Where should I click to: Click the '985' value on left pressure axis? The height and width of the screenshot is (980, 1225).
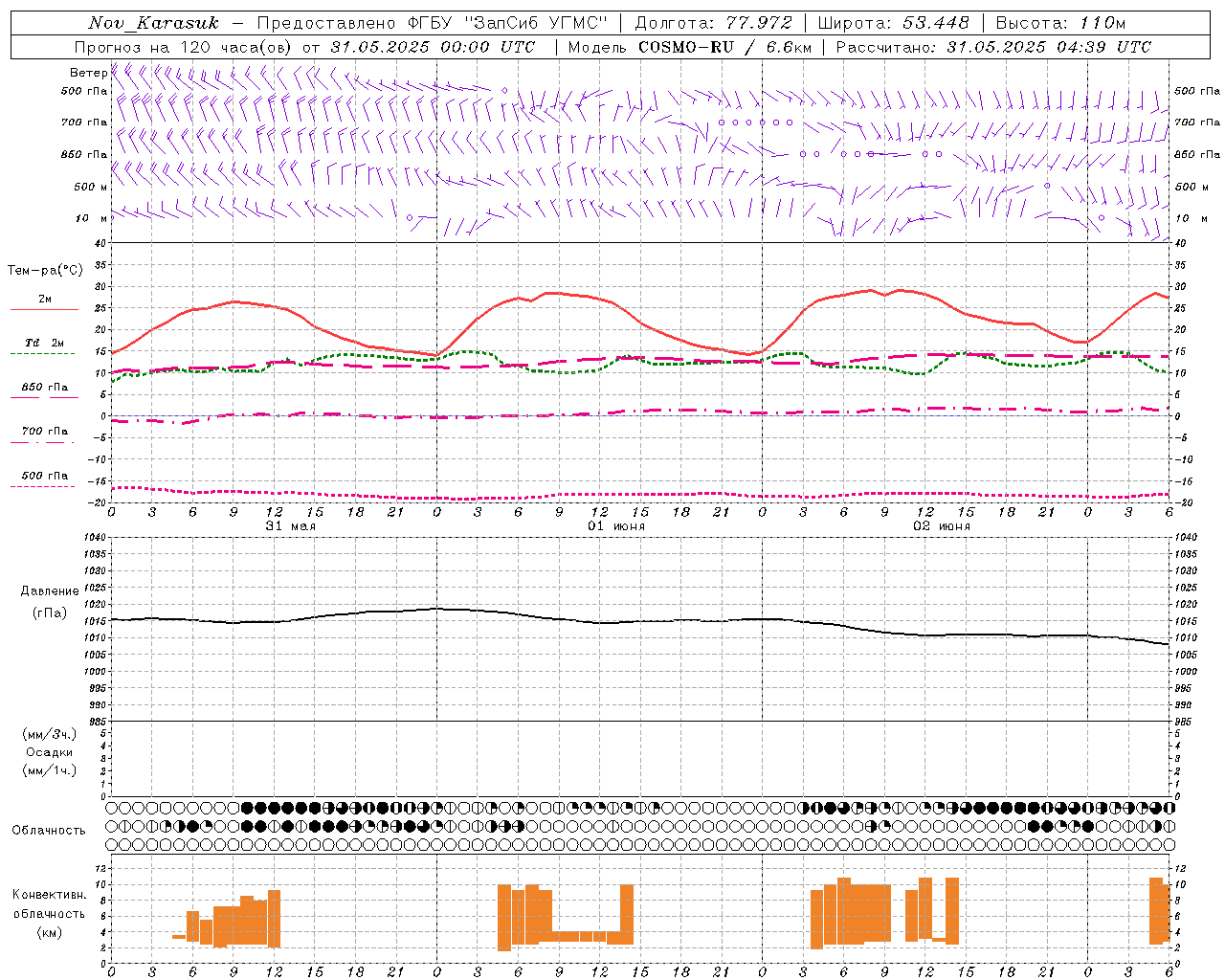click(x=98, y=722)
